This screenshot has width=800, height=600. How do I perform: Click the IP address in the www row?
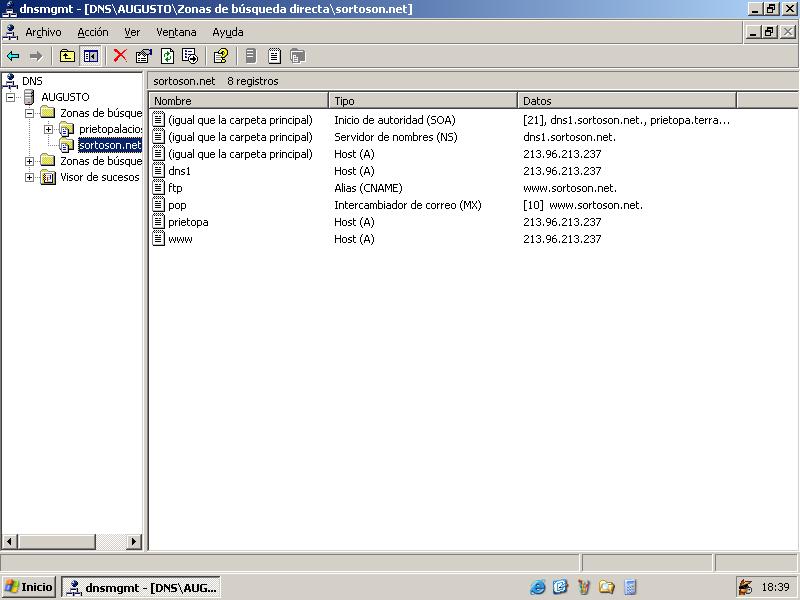click(x=562, y=239)
